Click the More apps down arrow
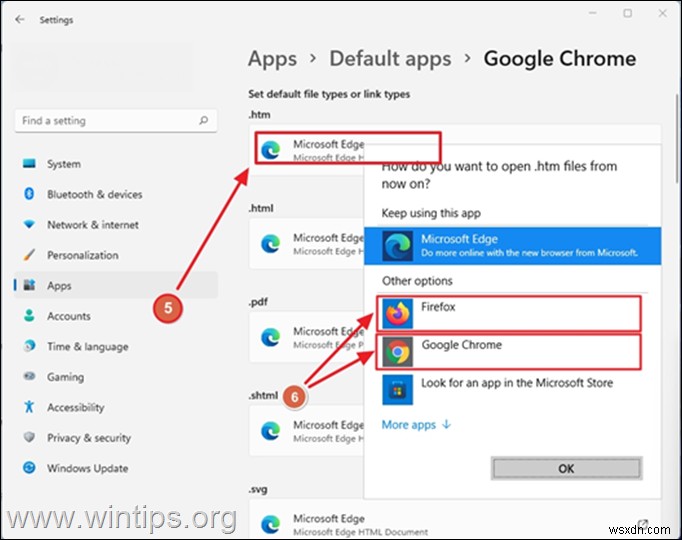Viewport: 682px width, 540px height. pos(446,424)
